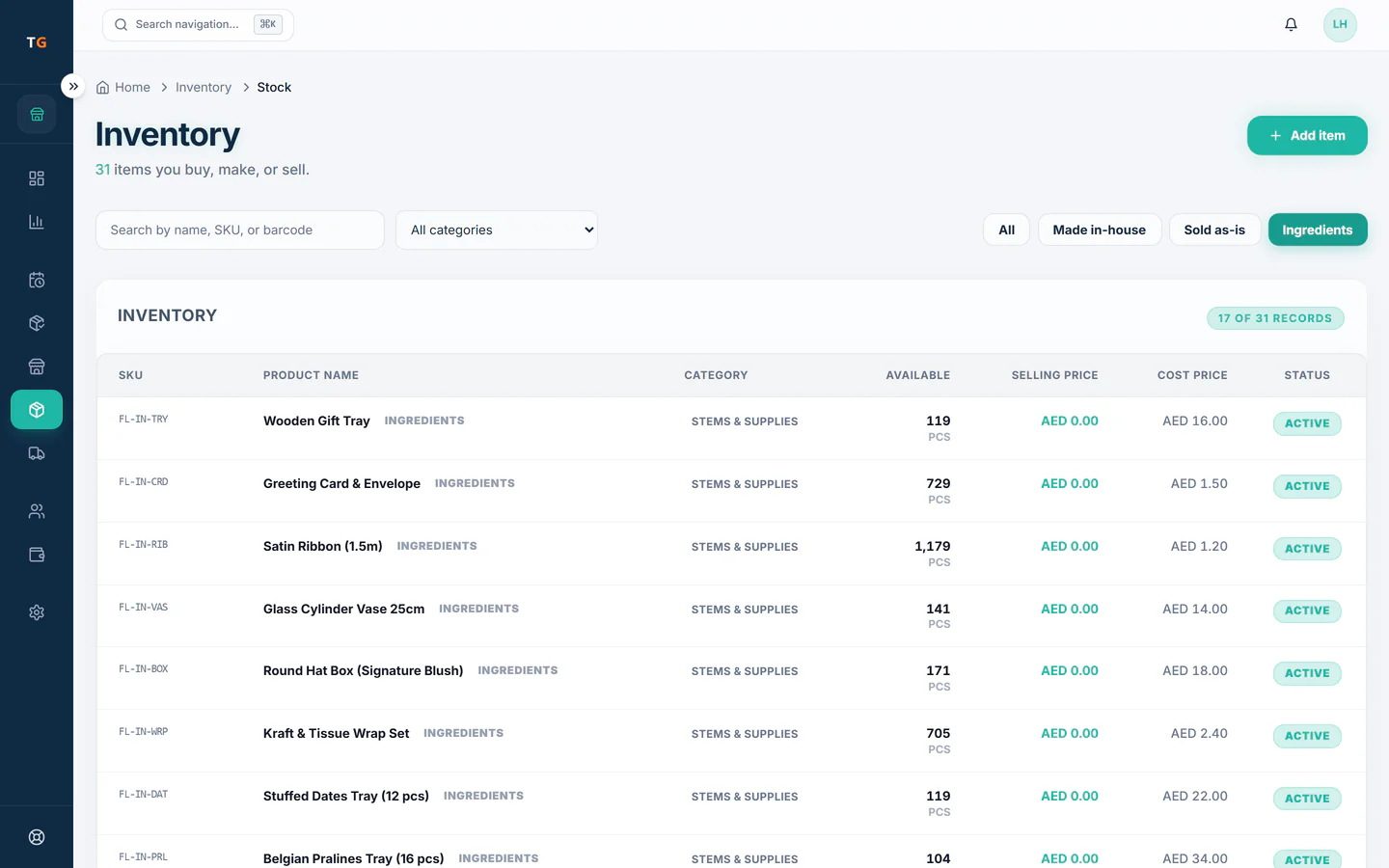
Task: Open the Round Hat Box (Signature Blush) product
Action: click(363, 671)
